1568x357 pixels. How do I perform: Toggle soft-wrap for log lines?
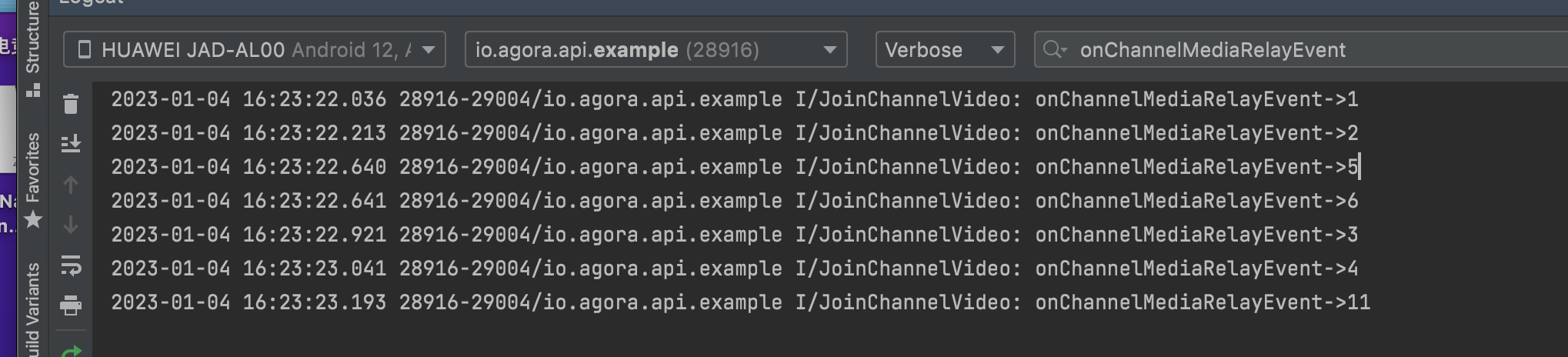pos(71,265)
